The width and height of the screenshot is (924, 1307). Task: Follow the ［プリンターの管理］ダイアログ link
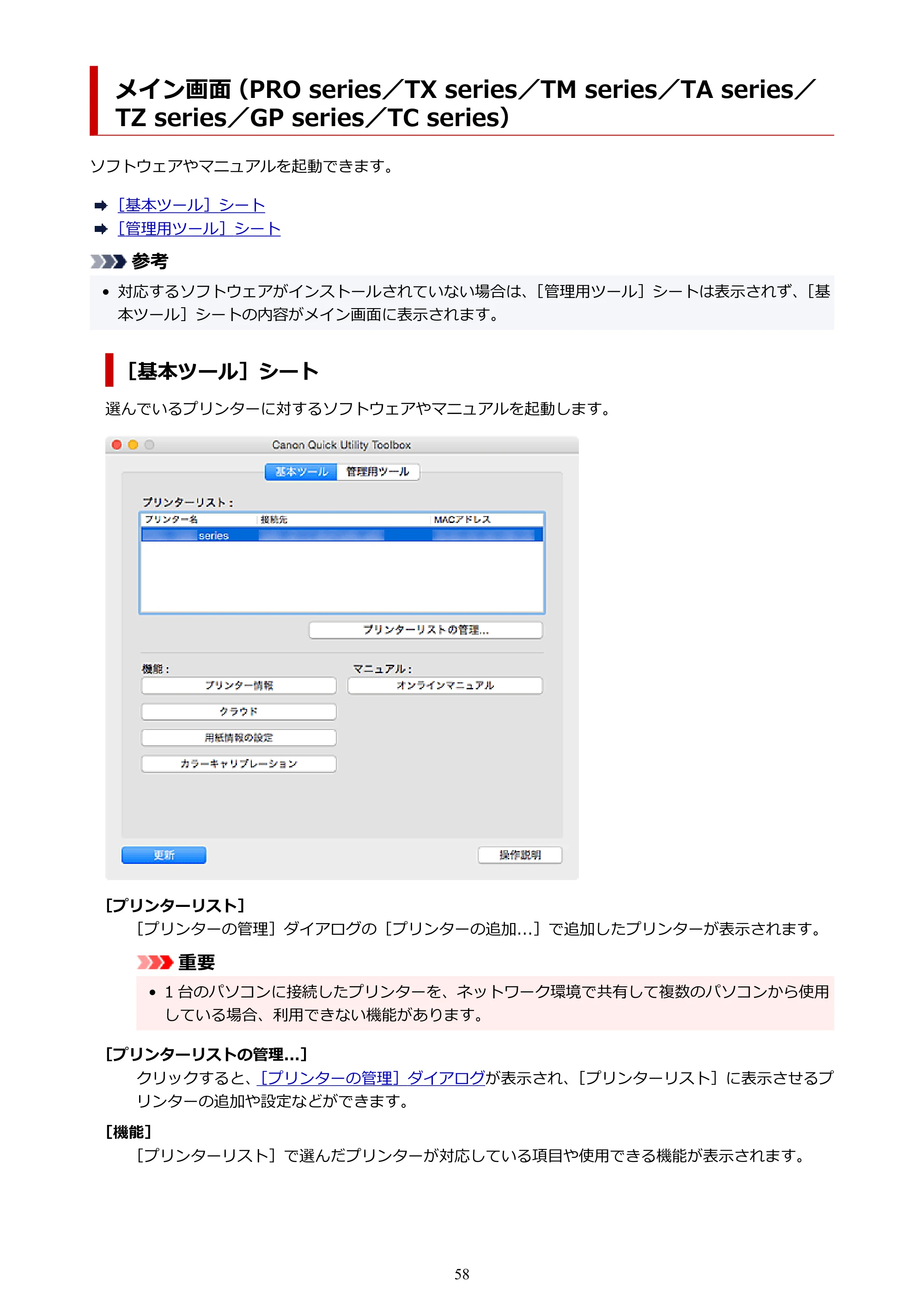coord(372,1077)
